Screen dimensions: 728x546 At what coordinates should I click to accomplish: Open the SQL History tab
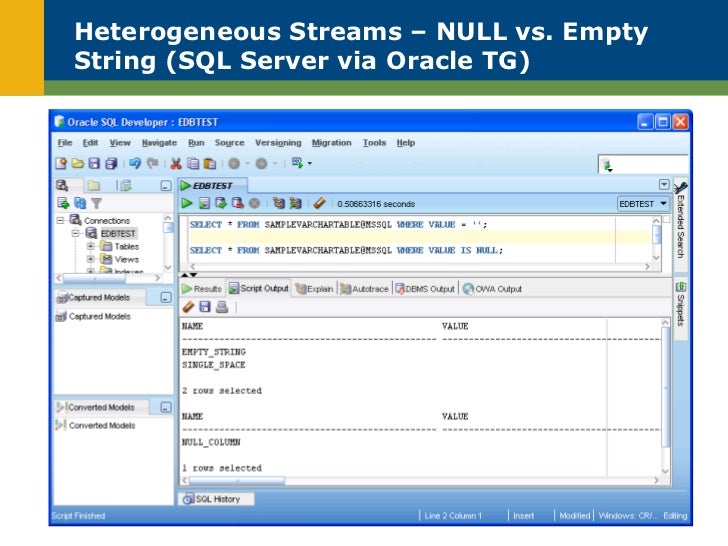tap(217, 499)
